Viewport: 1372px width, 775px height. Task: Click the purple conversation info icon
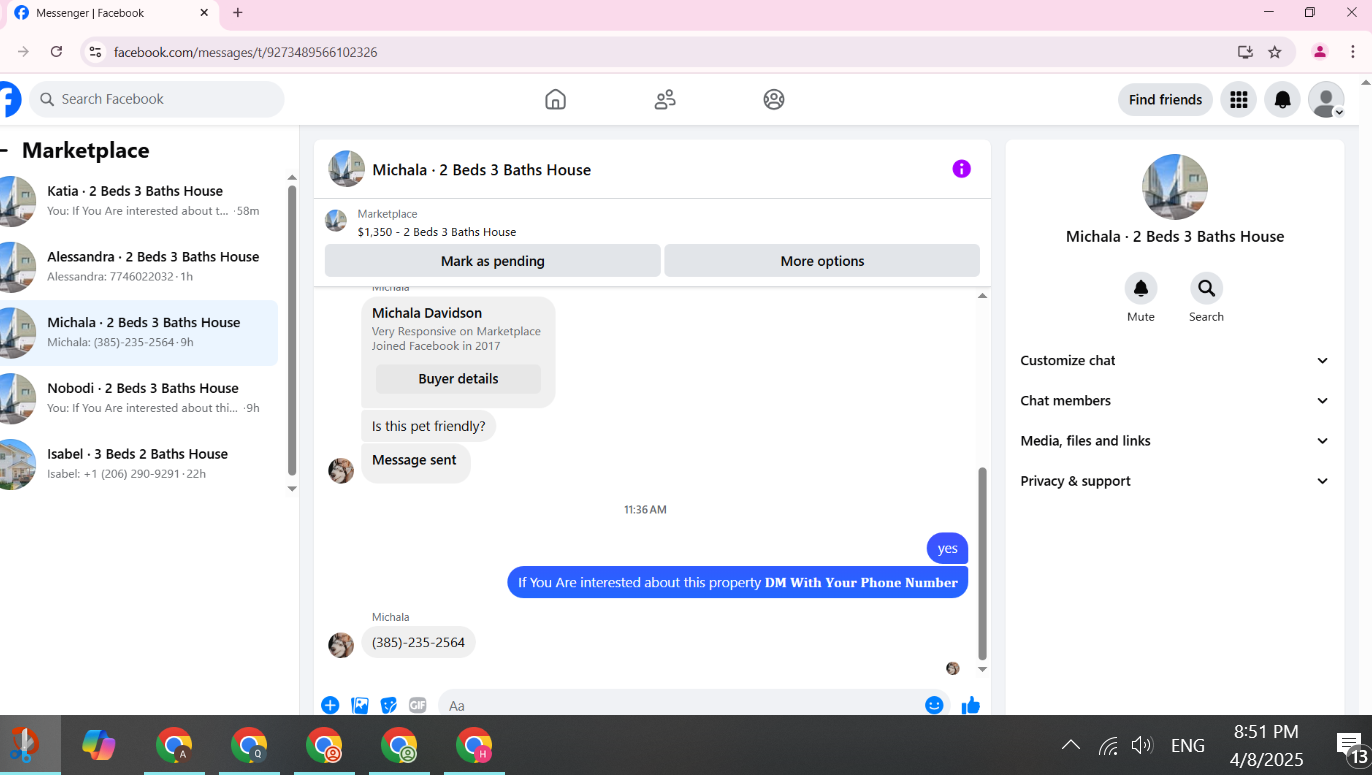961,169
